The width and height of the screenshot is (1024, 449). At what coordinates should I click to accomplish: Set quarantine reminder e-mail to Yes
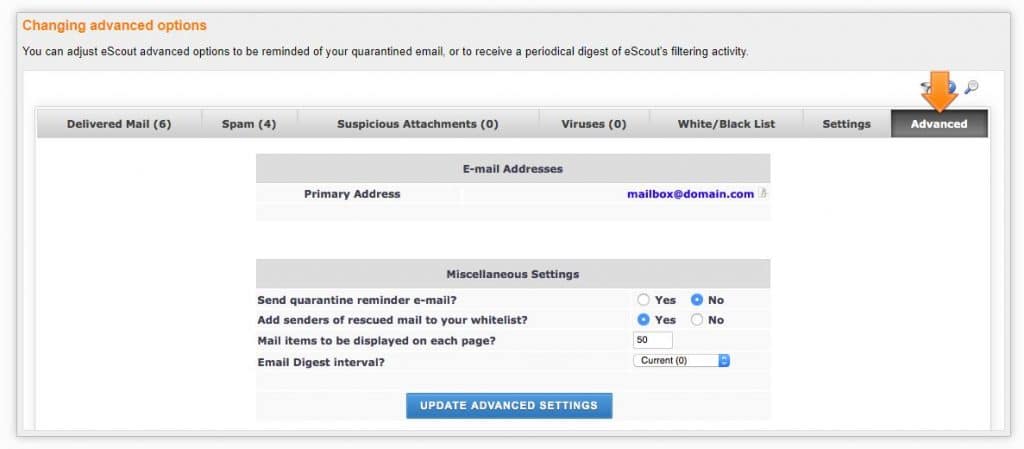[x=644, y=300]
